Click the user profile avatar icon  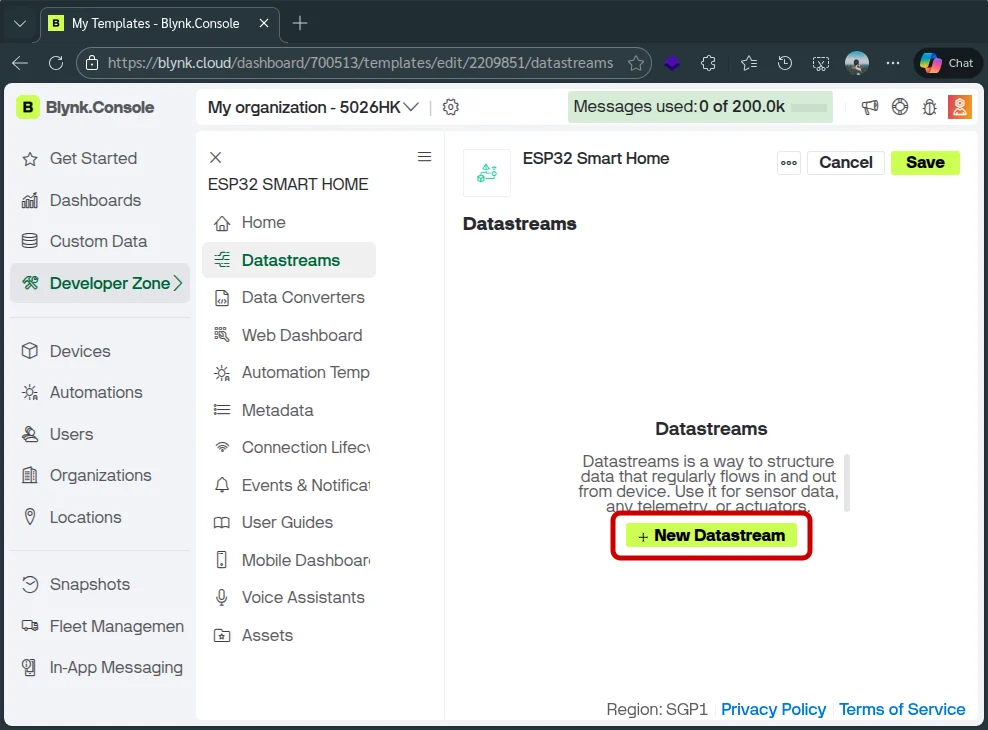[960, 107]
